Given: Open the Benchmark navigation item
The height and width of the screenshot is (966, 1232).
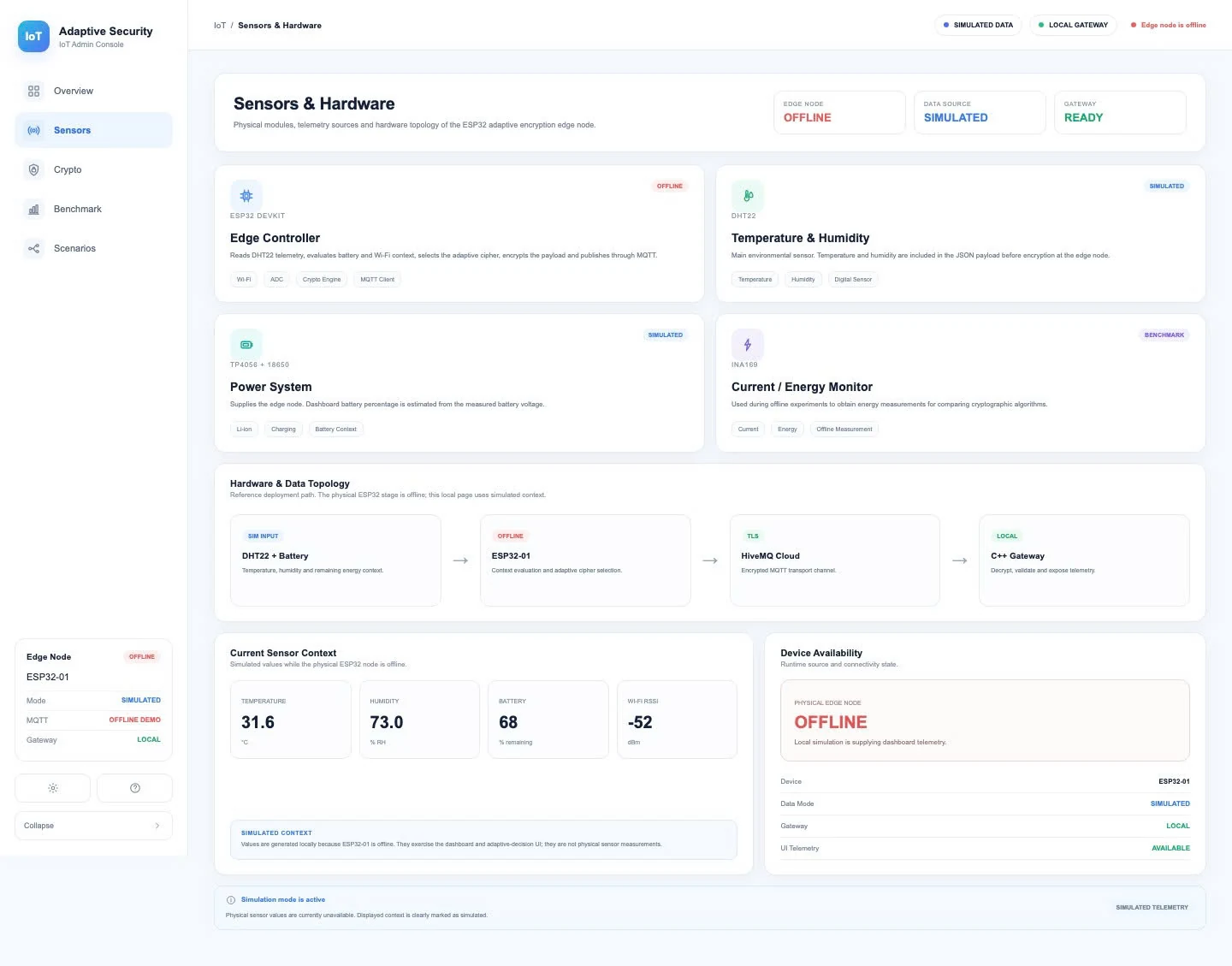Looking at the screenshot, I should pyautogui.click(x=93, y=209).
